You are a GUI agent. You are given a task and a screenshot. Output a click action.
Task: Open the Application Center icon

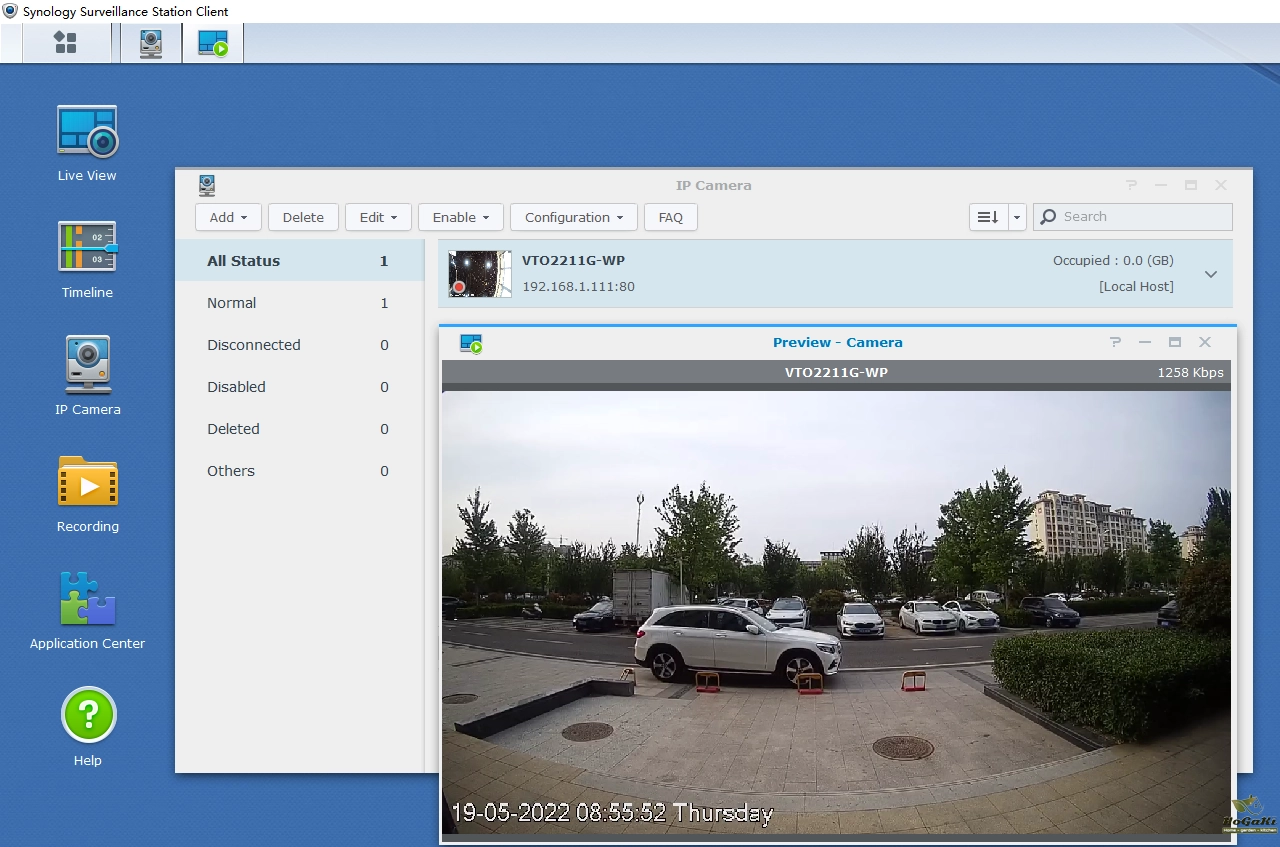[x=87, y=599]
